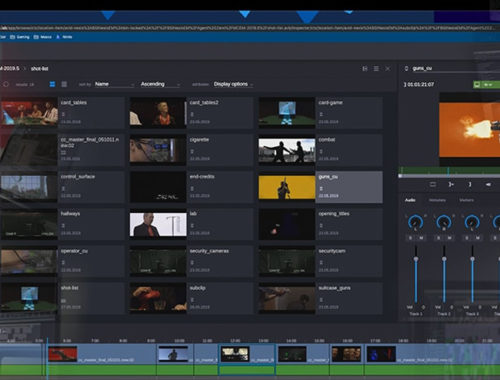This screenshot has height=380, width=500.
Task: Select the combat clip thumbnail
Action: click(x=287, y=150)
